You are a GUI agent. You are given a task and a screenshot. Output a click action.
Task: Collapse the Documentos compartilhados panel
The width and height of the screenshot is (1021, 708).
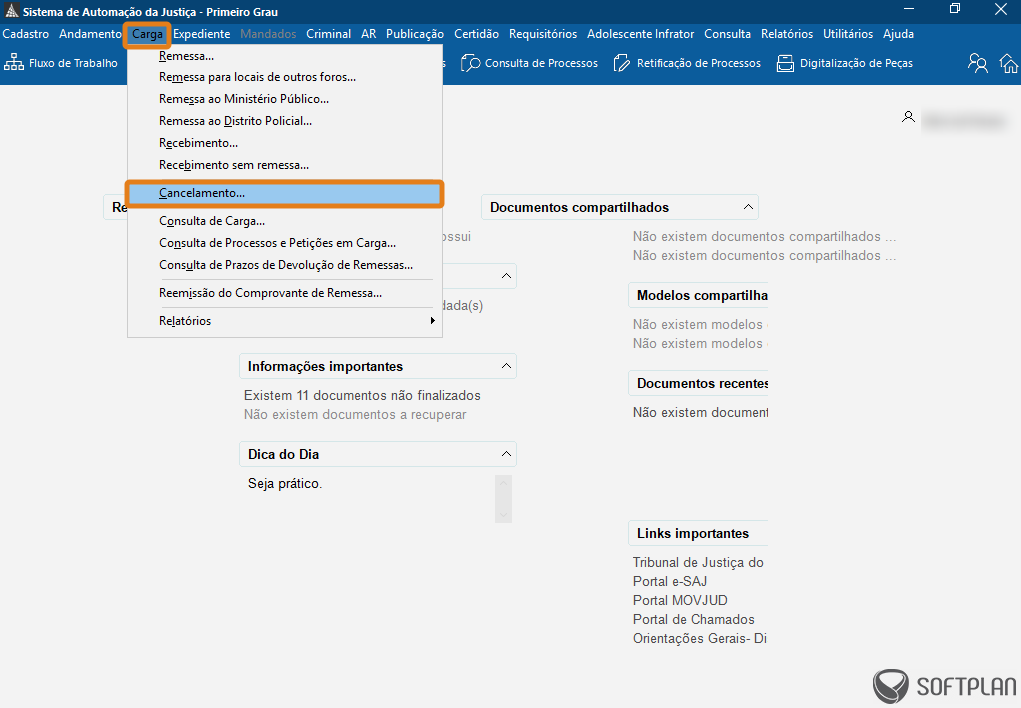(748, 207)
